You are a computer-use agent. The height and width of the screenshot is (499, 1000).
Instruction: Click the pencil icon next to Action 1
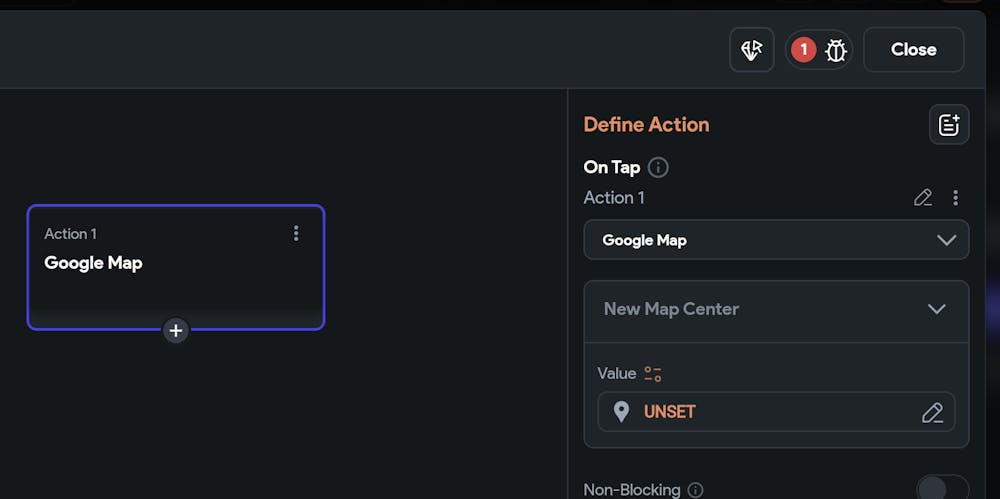923,198
